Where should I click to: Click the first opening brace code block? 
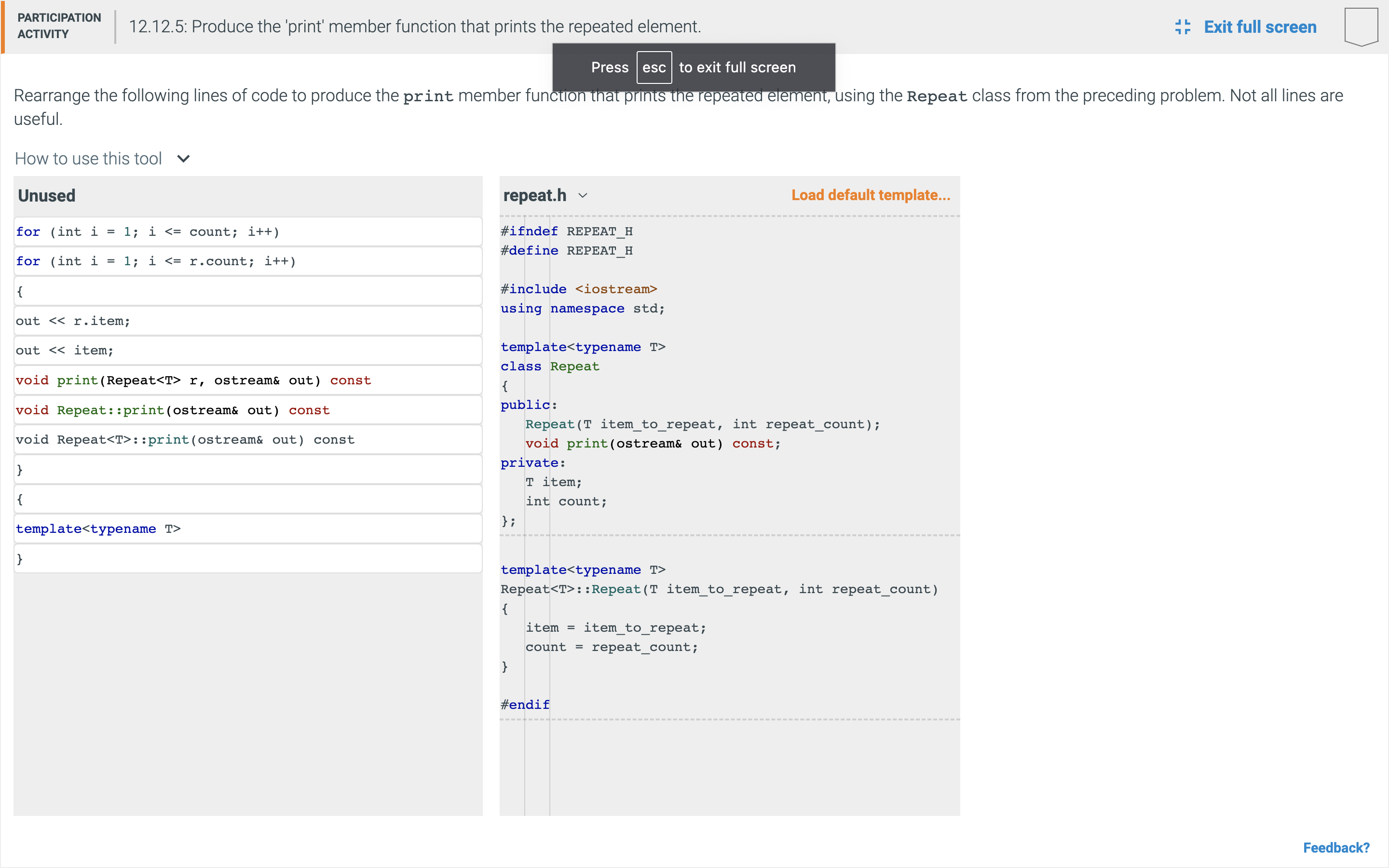point(247,292)
